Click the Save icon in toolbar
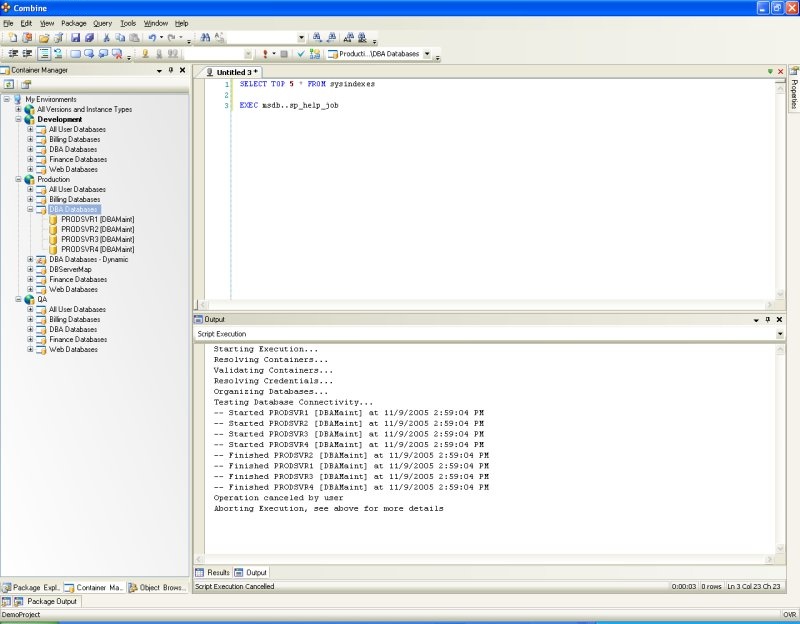The width and height of the screenshot is (800, 624). point(75,38)
